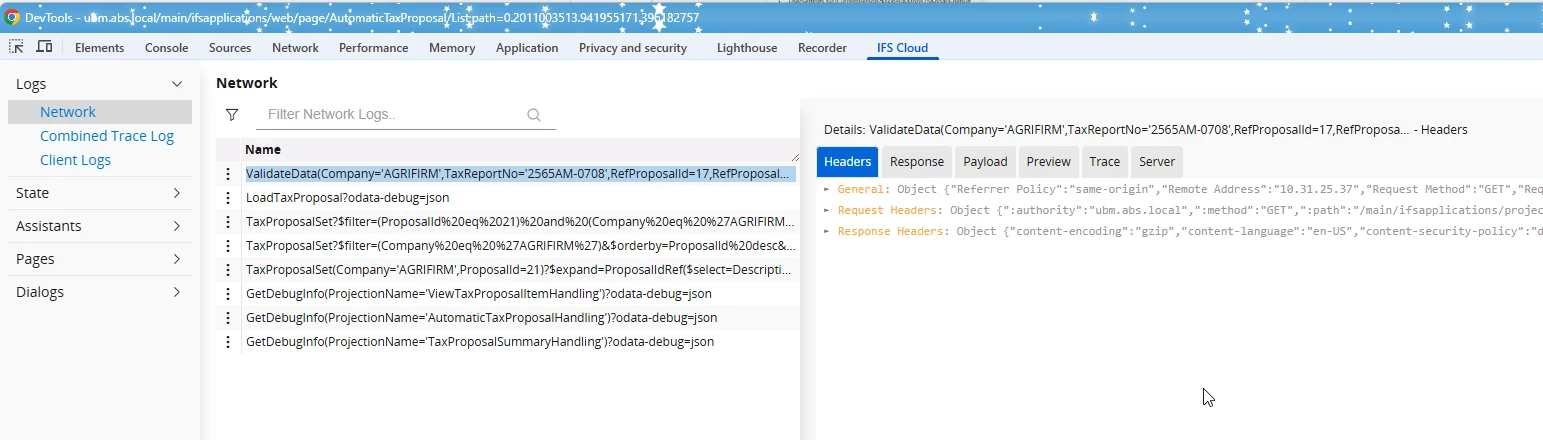
Task: Expand the Request Headers object
Action: click(x=827, y=210)
